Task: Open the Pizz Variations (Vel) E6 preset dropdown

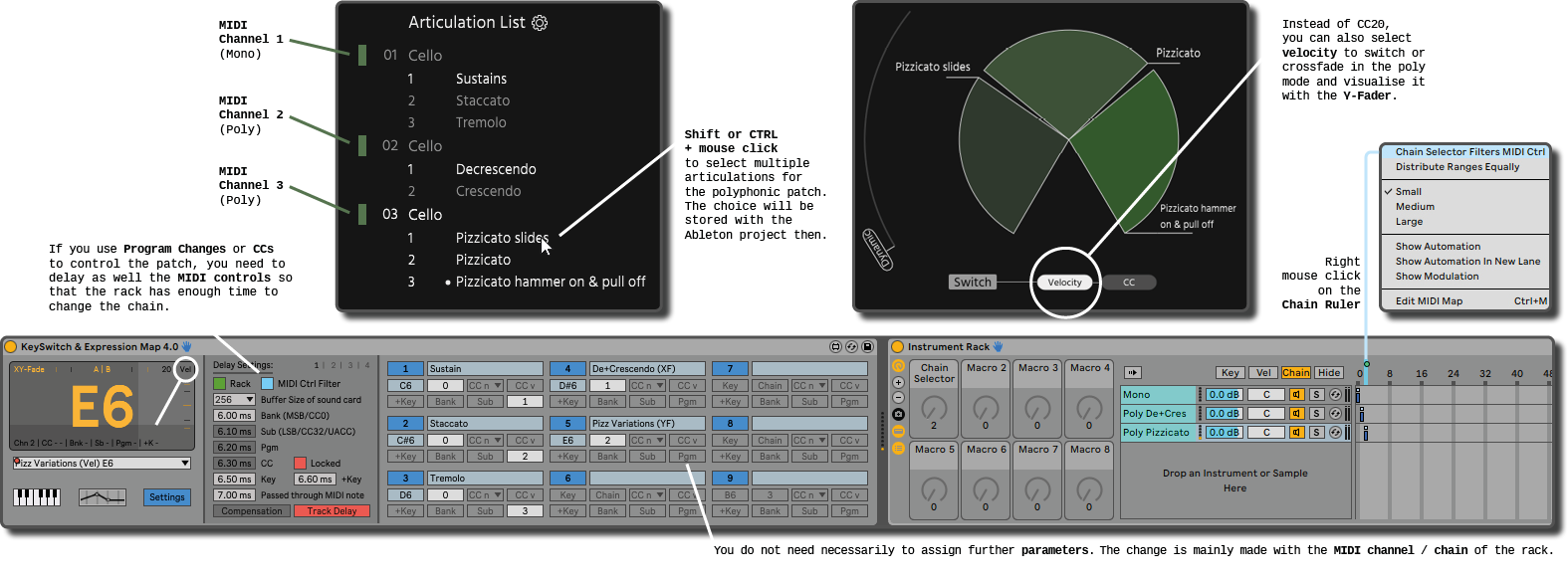Action: click(x=102, y=464)
